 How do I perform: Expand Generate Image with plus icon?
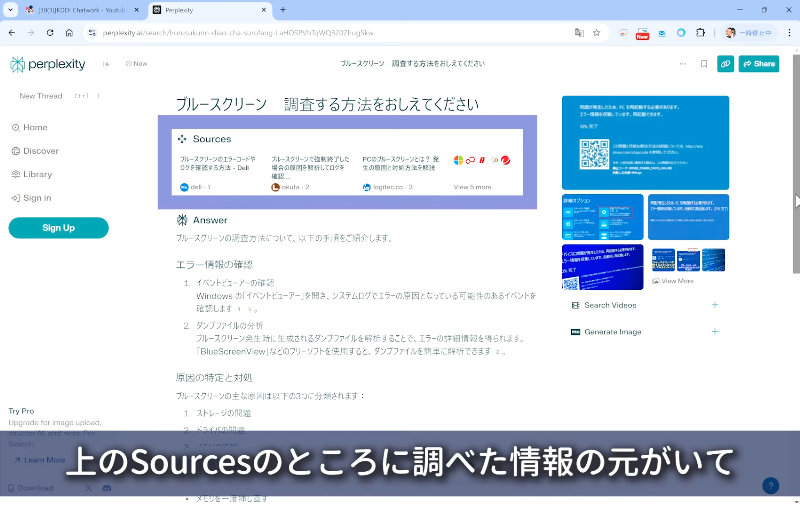pyautogui.click(x=715, y=332)
